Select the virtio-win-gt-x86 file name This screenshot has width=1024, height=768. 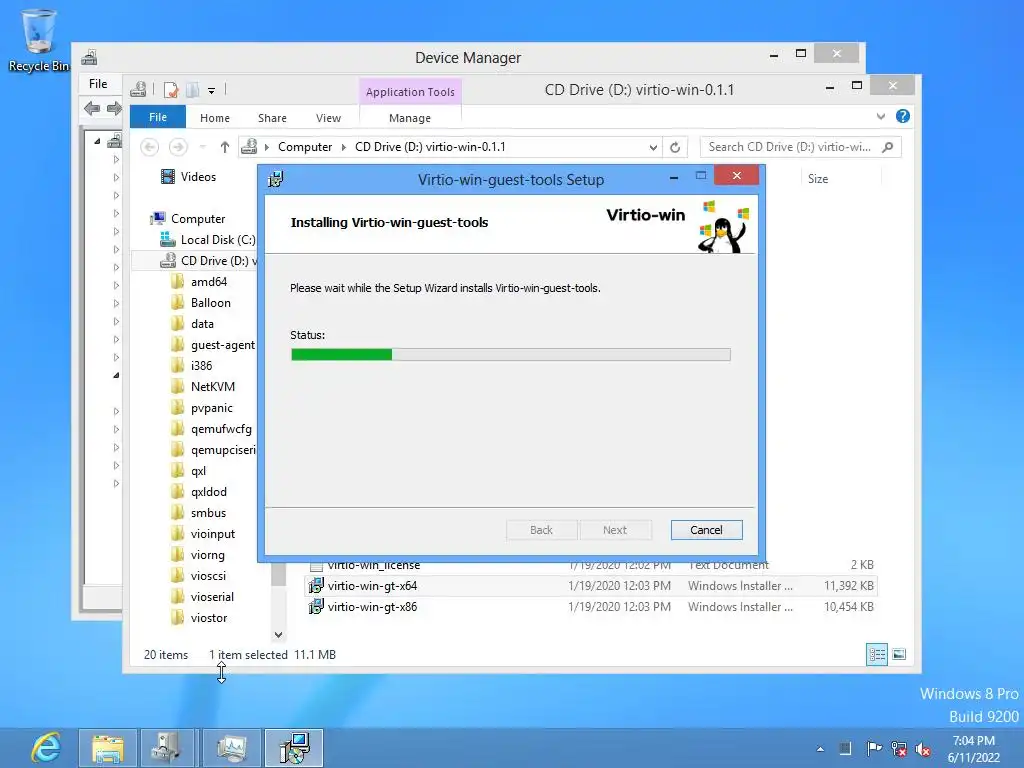coord(372,607)
